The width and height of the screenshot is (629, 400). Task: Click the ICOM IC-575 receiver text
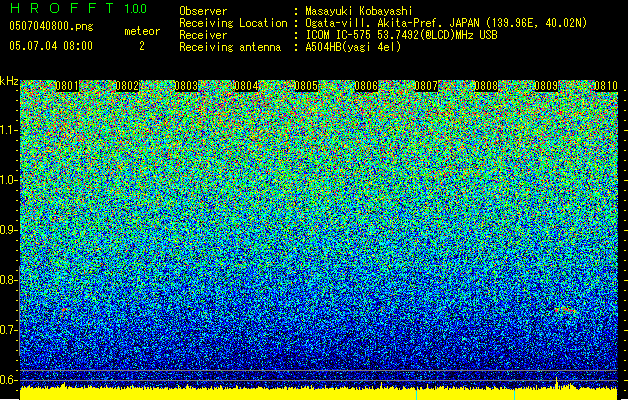(x=401, y=35)
